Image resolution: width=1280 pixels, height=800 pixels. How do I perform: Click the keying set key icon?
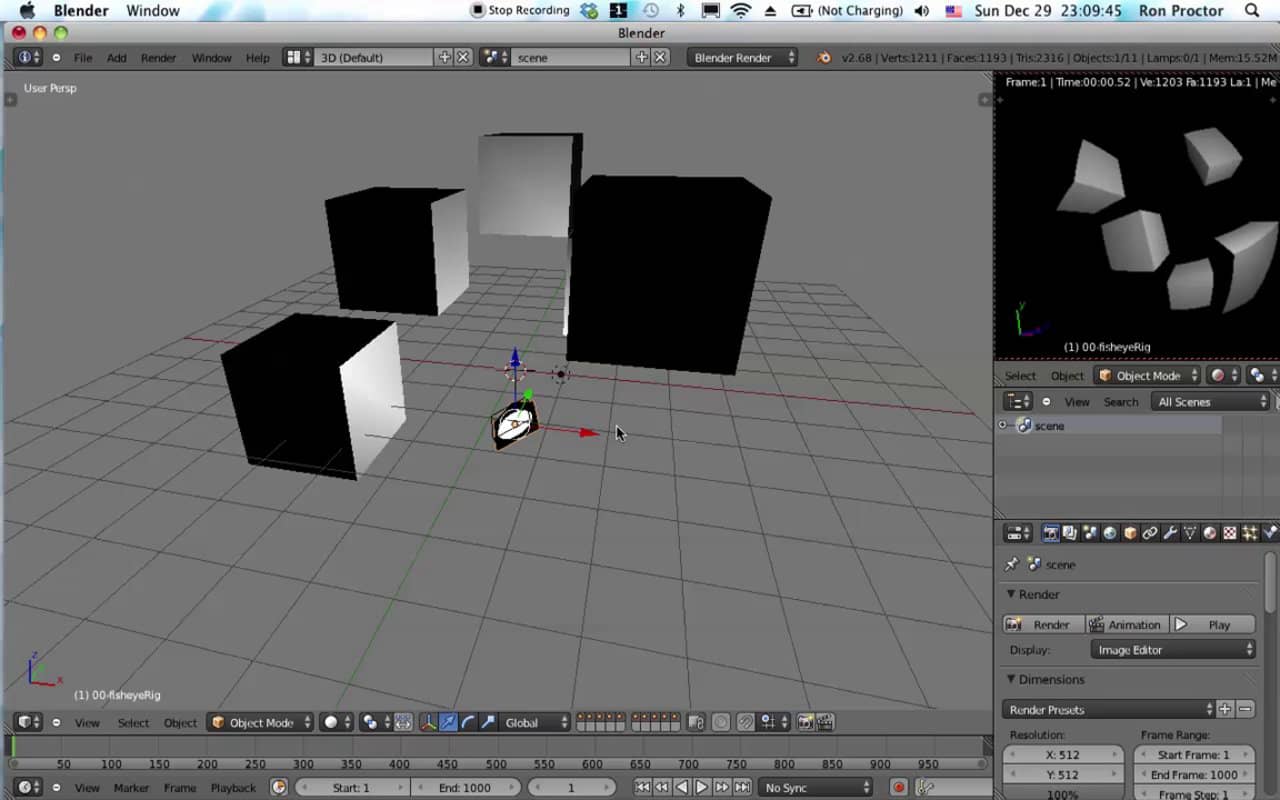pos(925,787)
